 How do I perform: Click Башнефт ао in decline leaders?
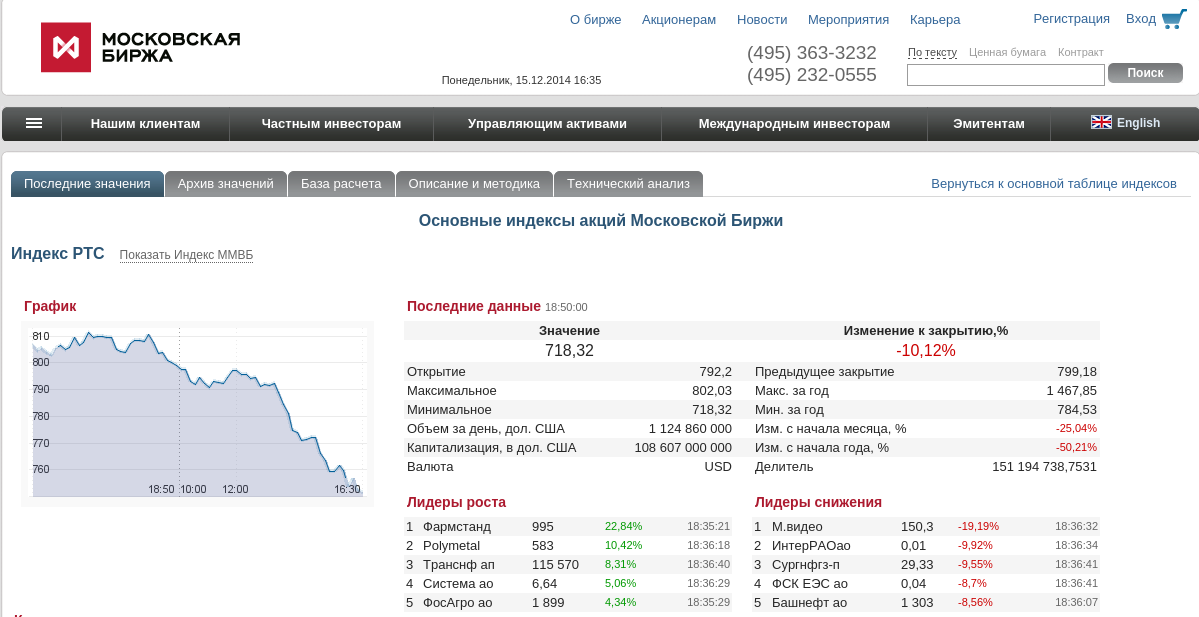click(x=809, y=603)
